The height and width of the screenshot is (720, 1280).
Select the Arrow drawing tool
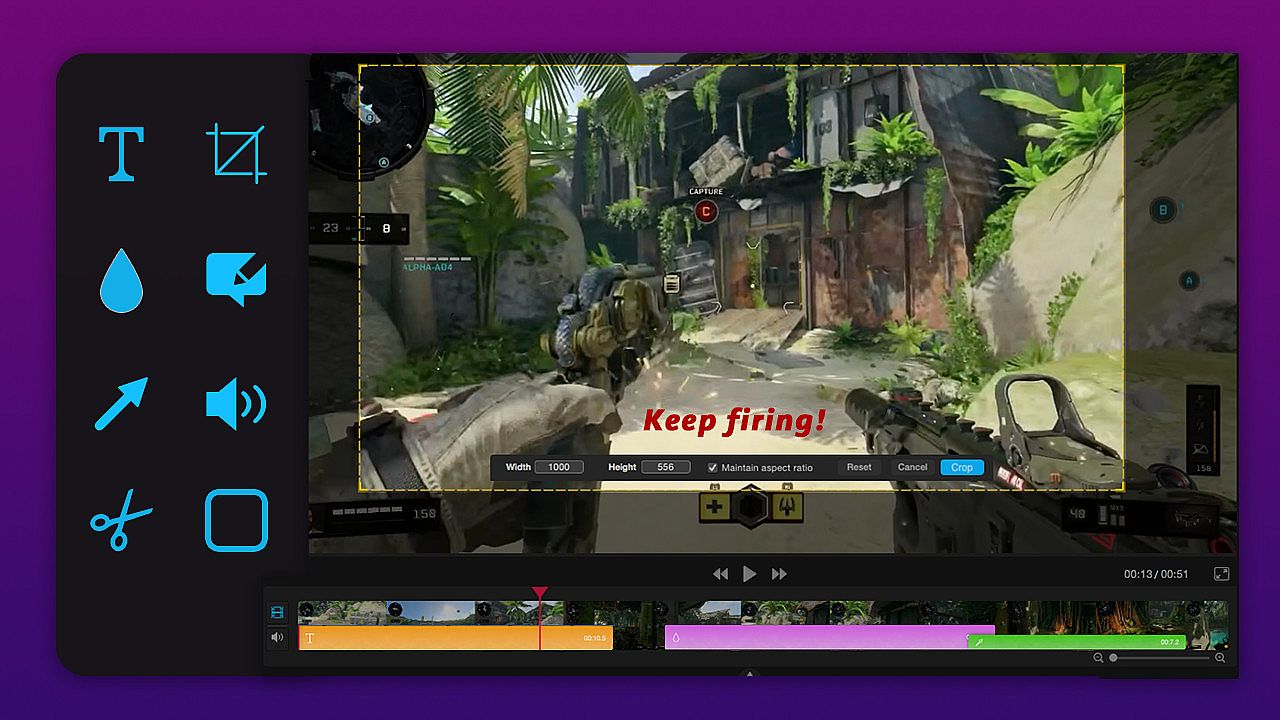click(121, 403)
